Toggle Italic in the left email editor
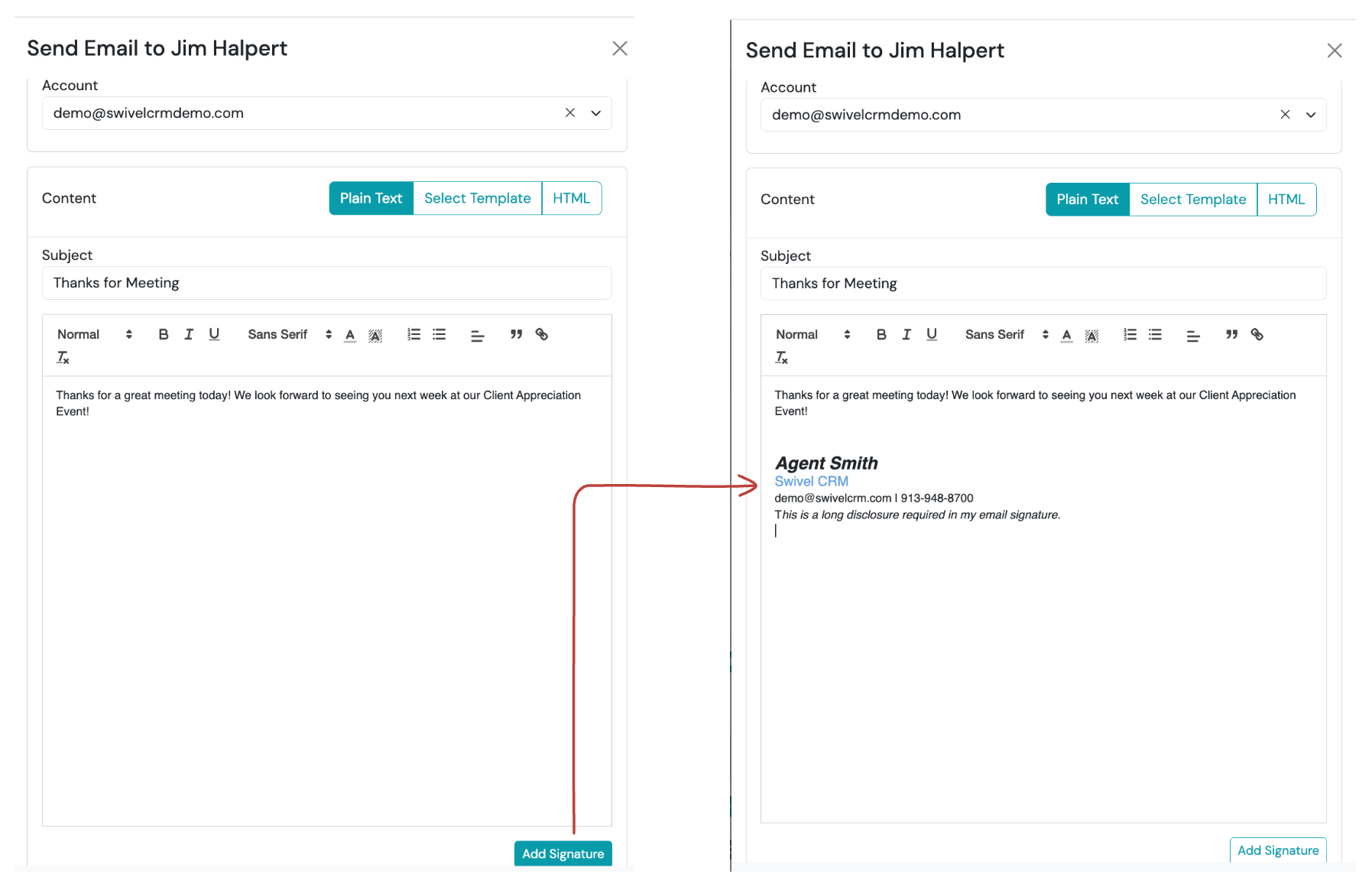This screenshot has width=1372, height=887. [189, 334]
